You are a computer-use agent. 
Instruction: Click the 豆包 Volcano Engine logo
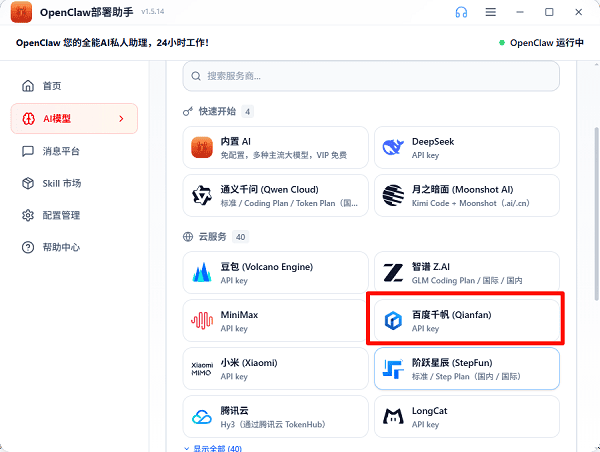pyautogui.click(x=202, y=272)
